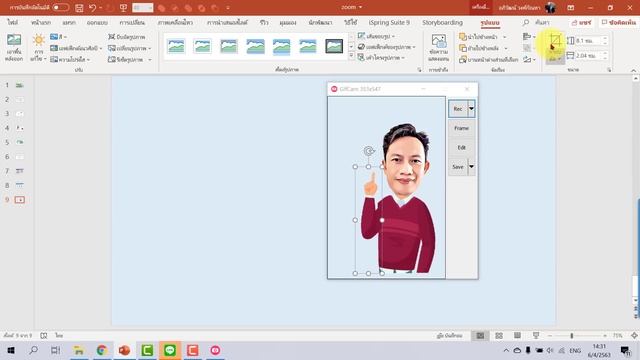
Task: Switch to Normal view in status bar
Action: (480, 336)
